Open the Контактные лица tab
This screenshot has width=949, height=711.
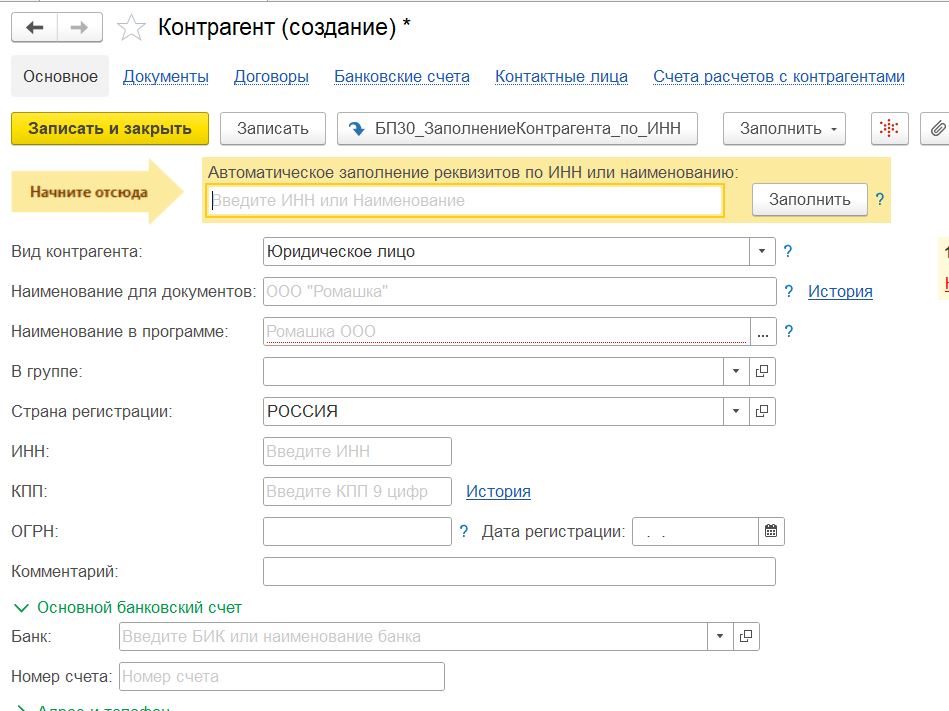(x=561, y=77)
